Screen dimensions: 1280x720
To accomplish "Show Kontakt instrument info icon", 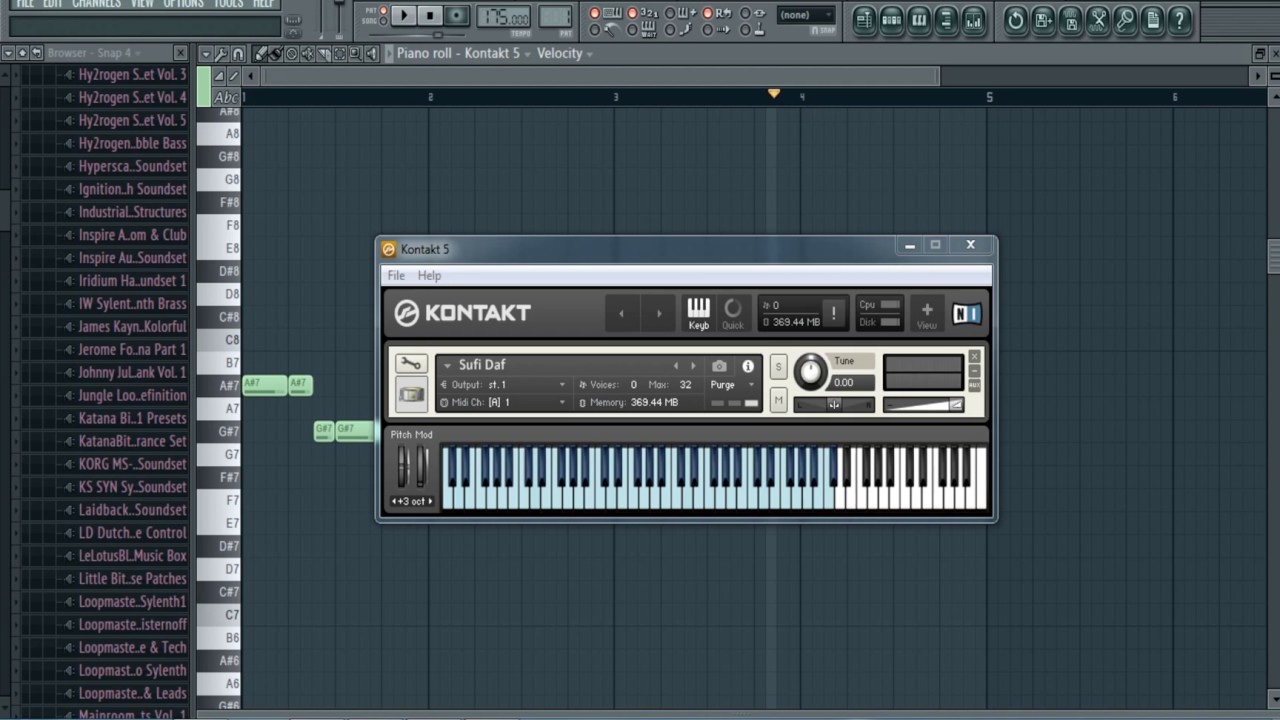I will coord(748,366).
